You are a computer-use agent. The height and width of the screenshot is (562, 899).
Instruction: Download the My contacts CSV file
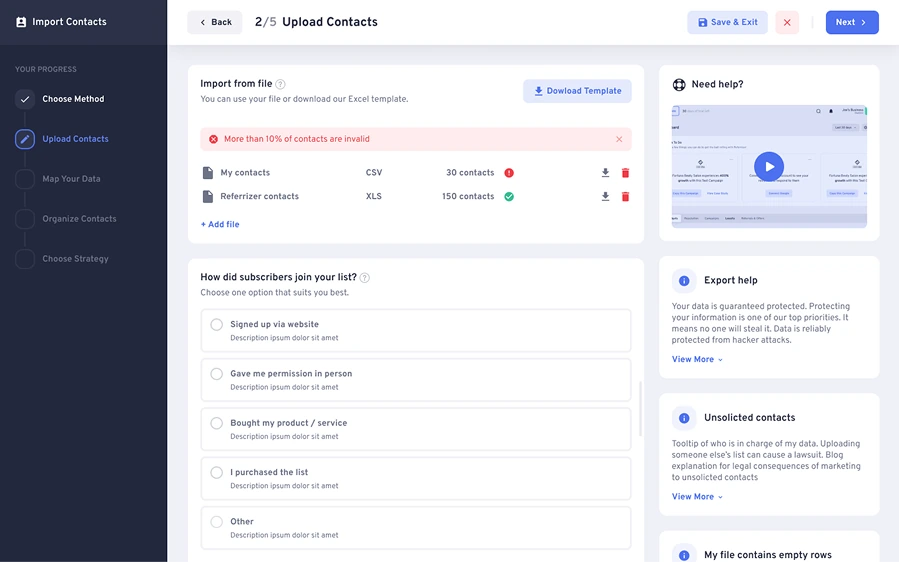[605, 173]
